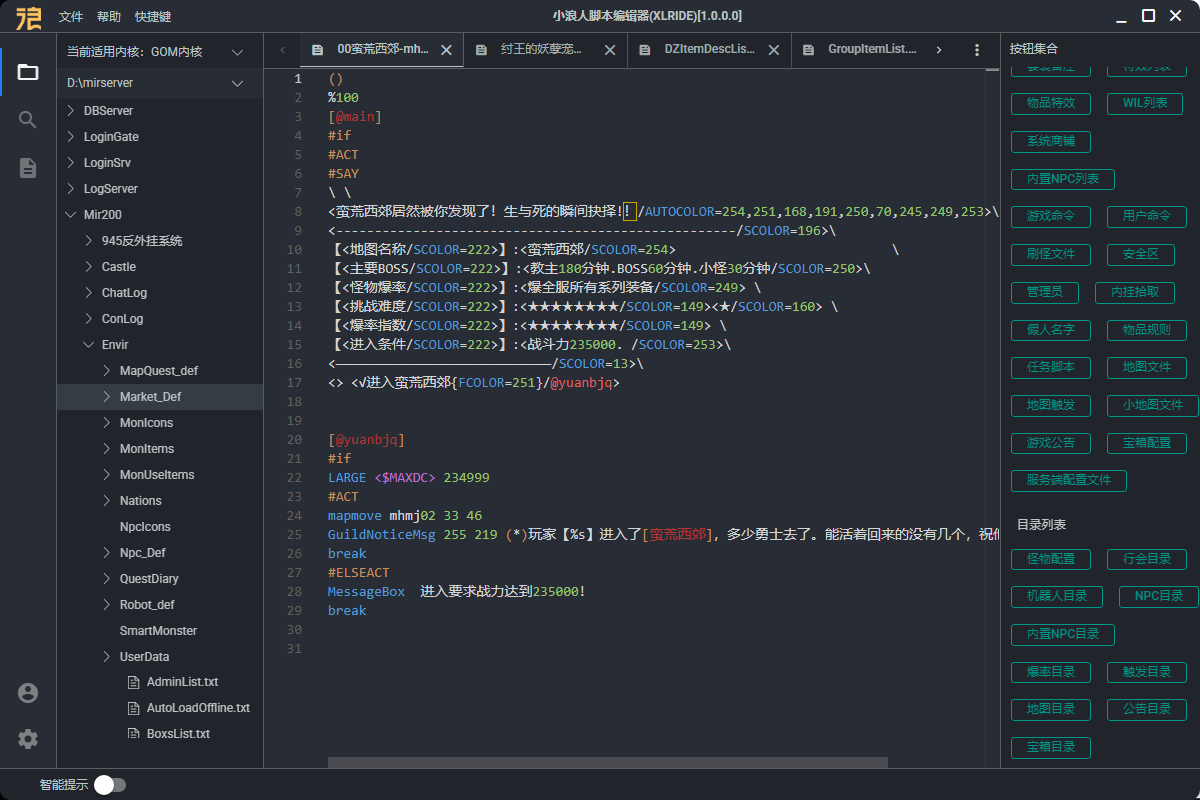Screen dimensions: 1200x800
Task: Open the 文件 menu
Action: [x=71, y=17]
